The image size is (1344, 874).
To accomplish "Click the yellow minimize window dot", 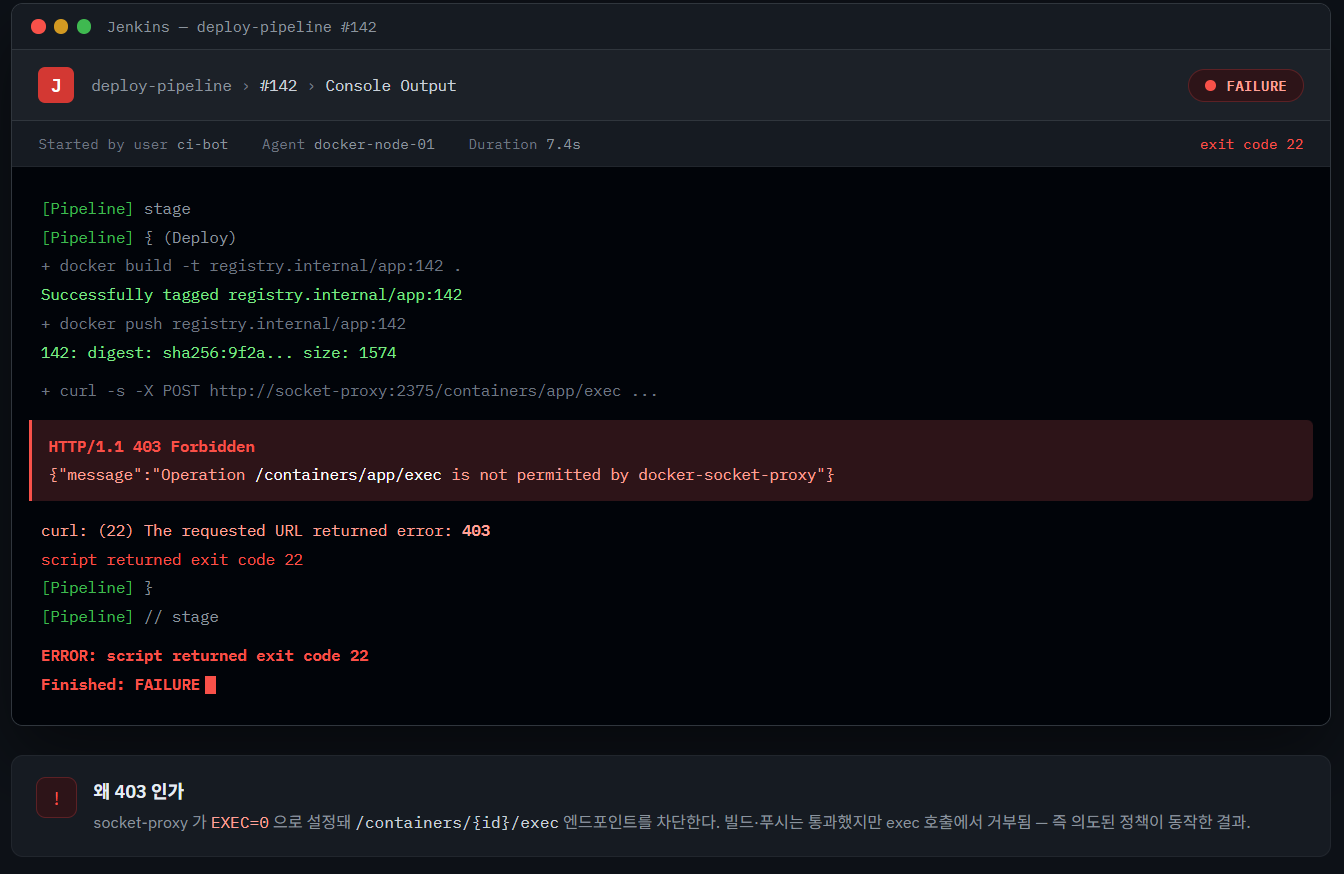I will pyautogui.click(x=61, y=27).
